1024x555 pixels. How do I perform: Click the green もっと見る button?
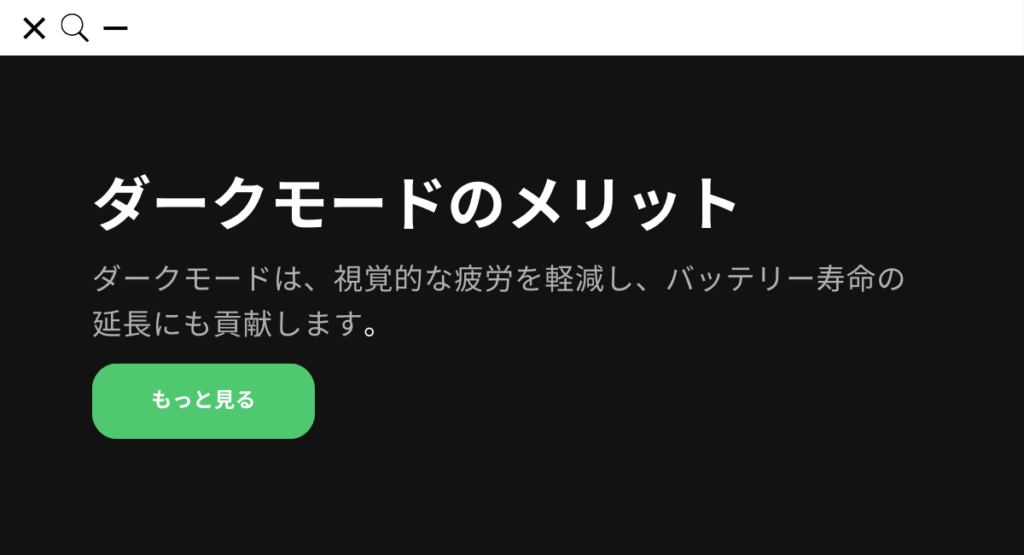click(x=203, y=401)
